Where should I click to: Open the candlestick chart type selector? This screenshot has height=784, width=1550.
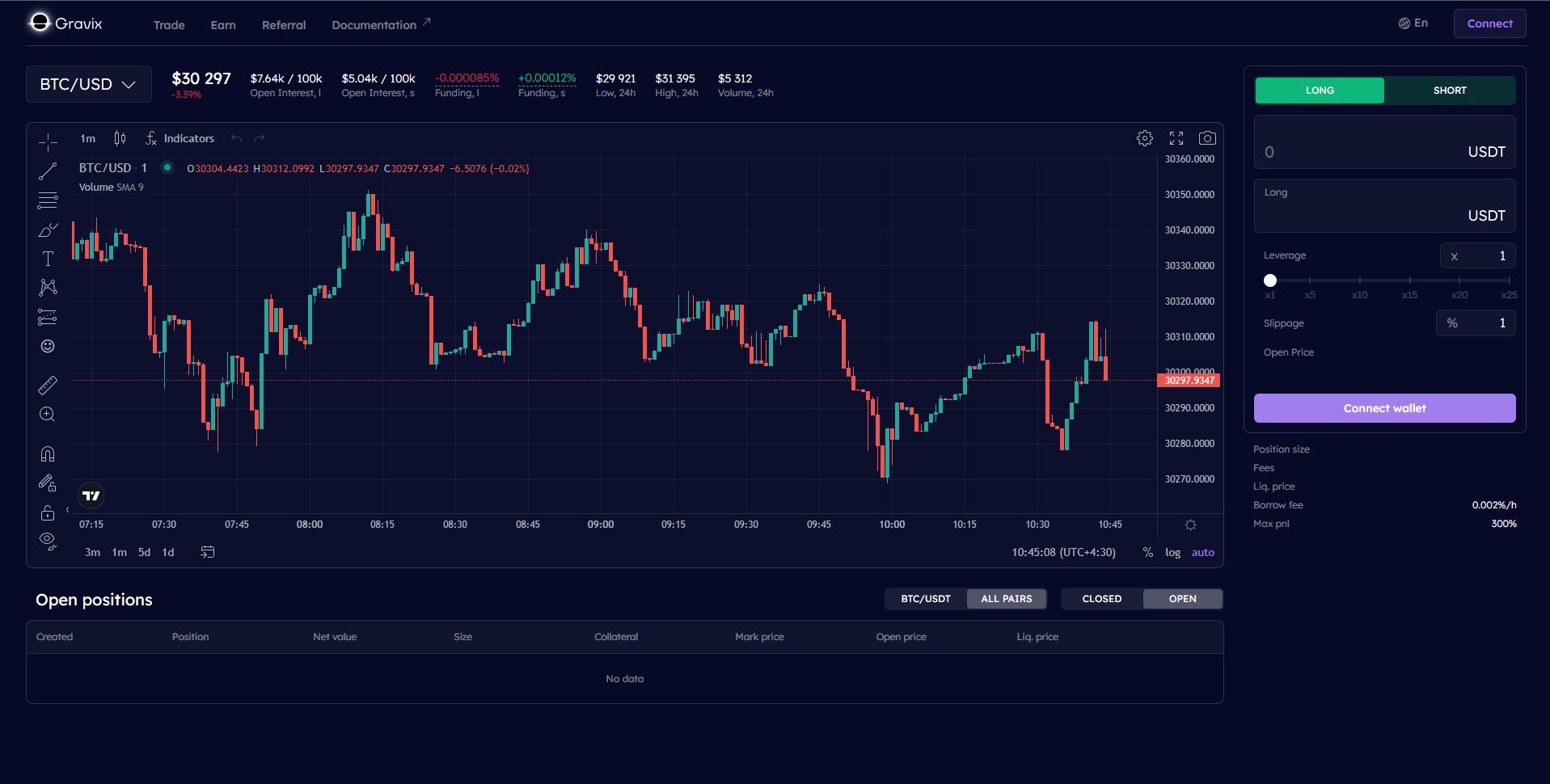coord(120,138)
